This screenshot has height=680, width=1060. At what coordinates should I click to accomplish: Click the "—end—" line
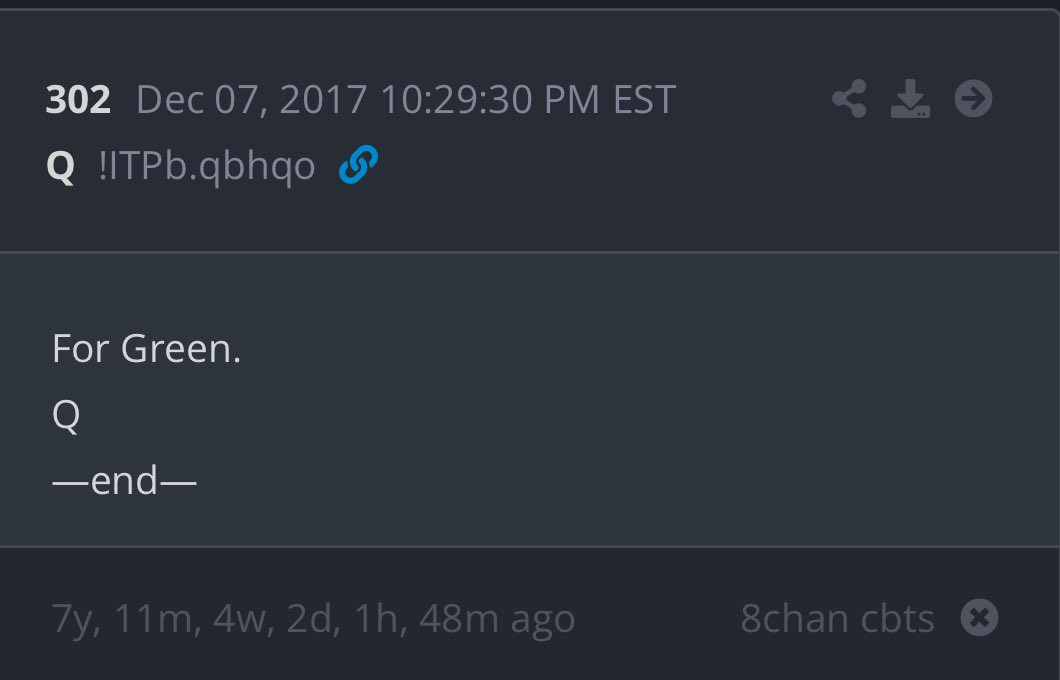click(124, 481)
